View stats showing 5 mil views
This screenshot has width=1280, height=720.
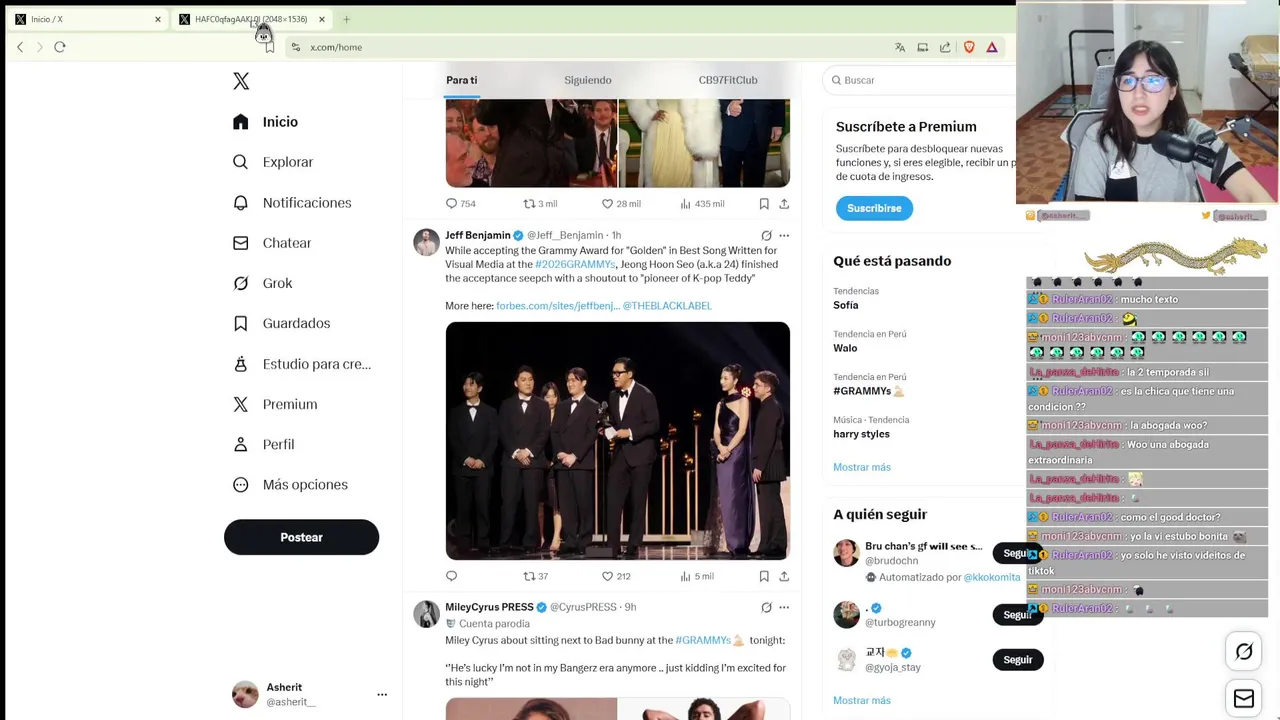pos(697,576)
